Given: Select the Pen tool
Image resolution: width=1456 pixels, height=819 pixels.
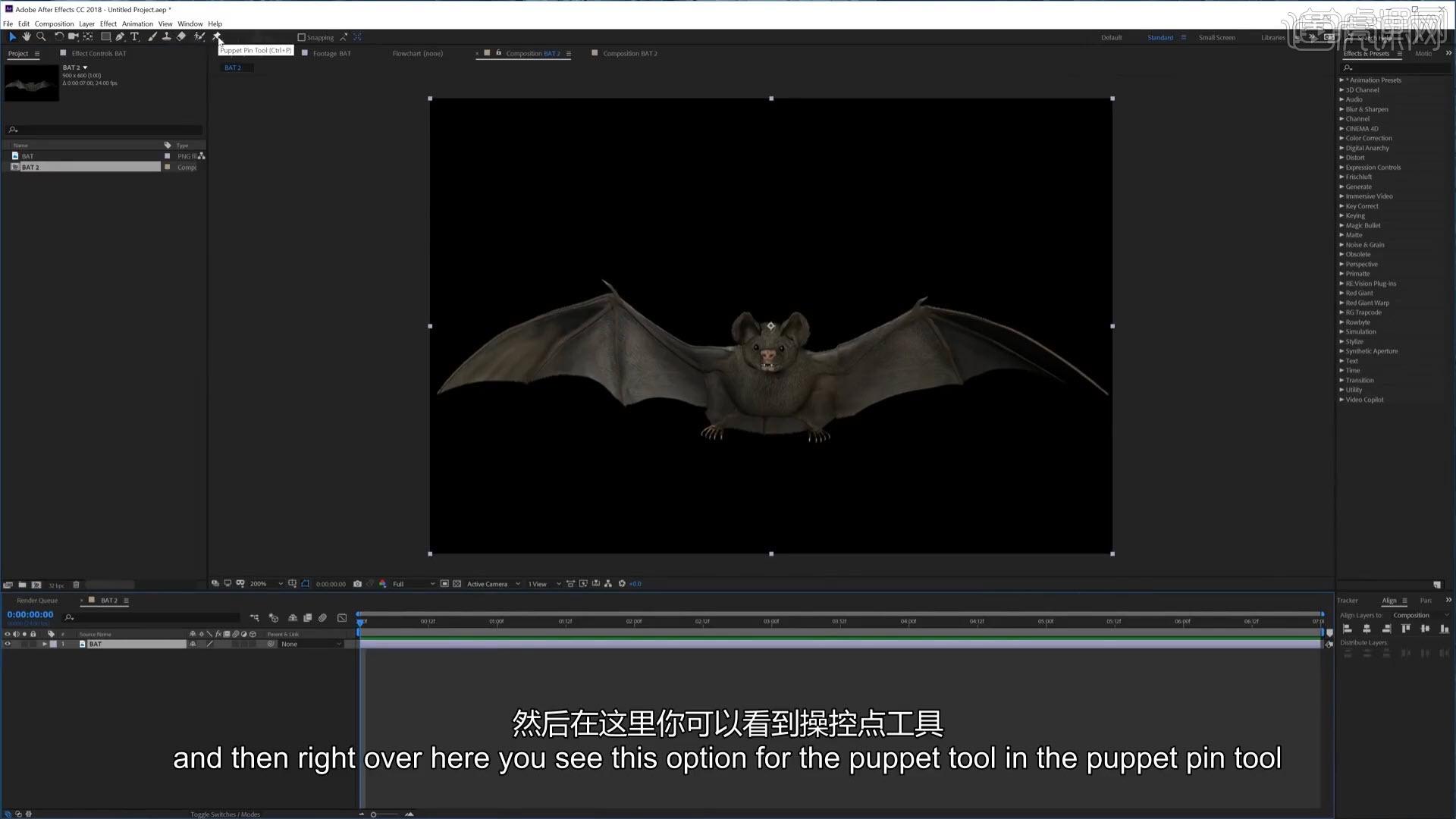Looking at the screenshot, I should (x=121, y=36).
